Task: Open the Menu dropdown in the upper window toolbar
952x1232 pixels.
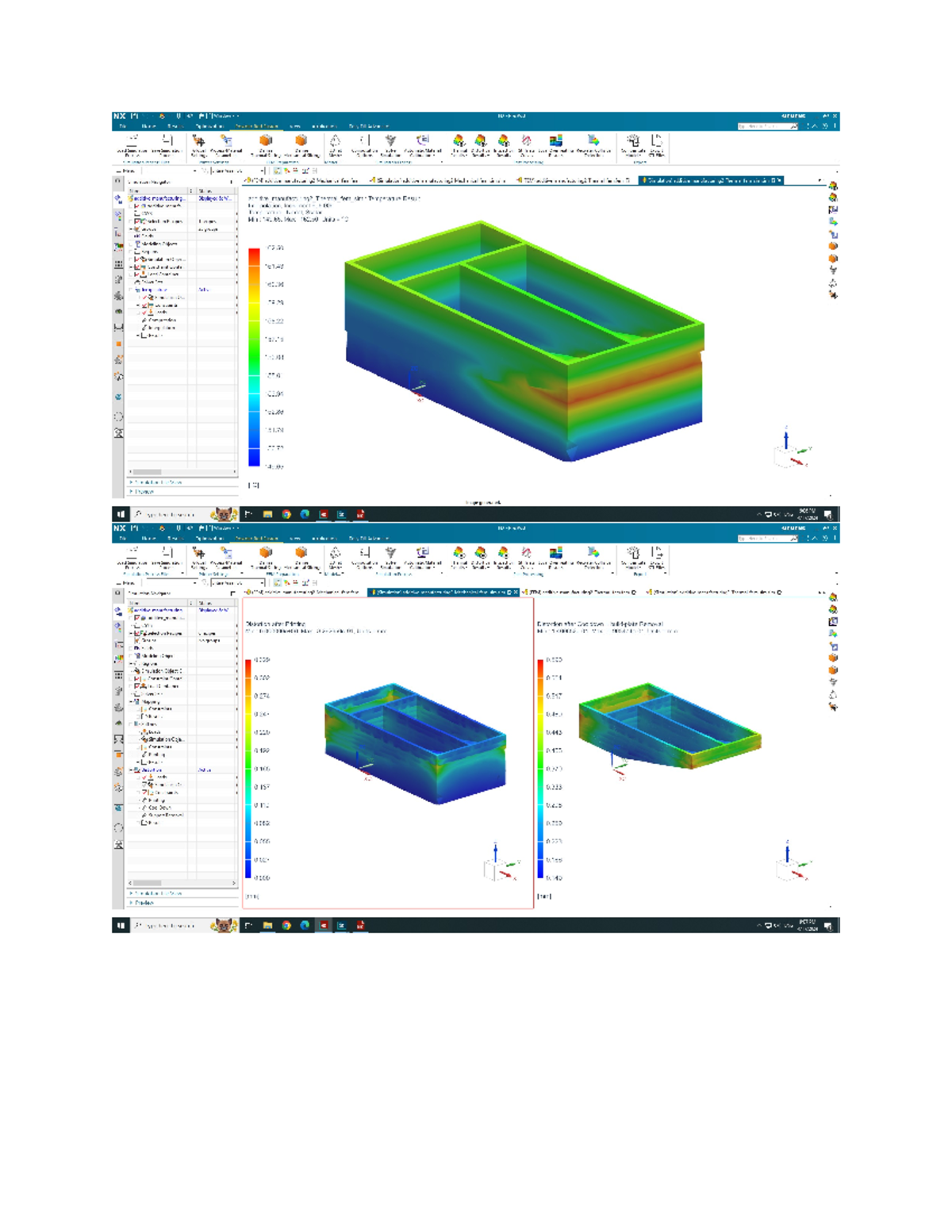Action: 129,171
